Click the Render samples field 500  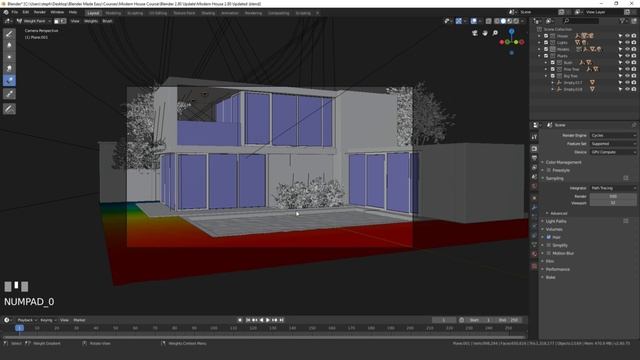tap(613, 196)
